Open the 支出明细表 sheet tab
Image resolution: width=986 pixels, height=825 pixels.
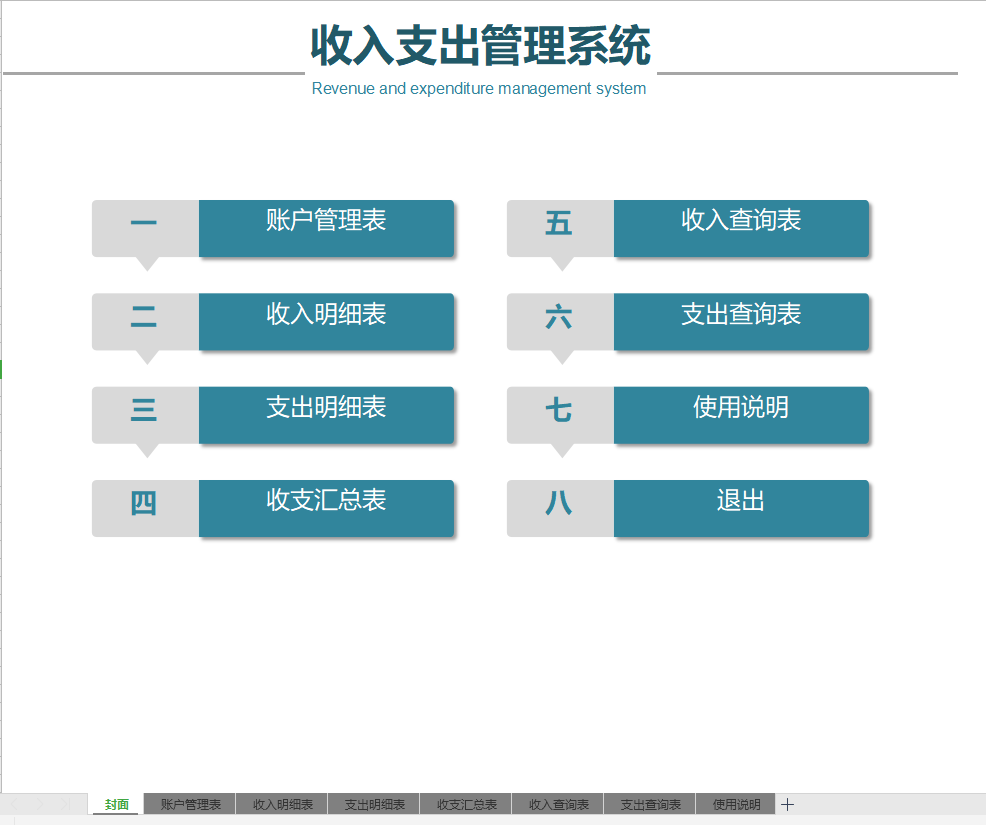(x=373, y=803)
